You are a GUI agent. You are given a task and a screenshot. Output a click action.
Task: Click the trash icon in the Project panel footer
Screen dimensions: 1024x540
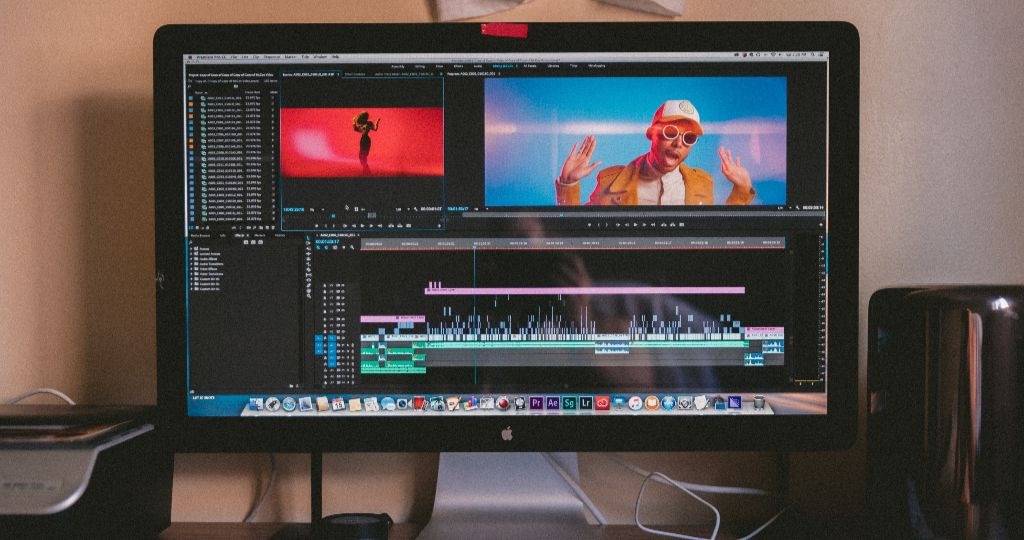point(273,227)
